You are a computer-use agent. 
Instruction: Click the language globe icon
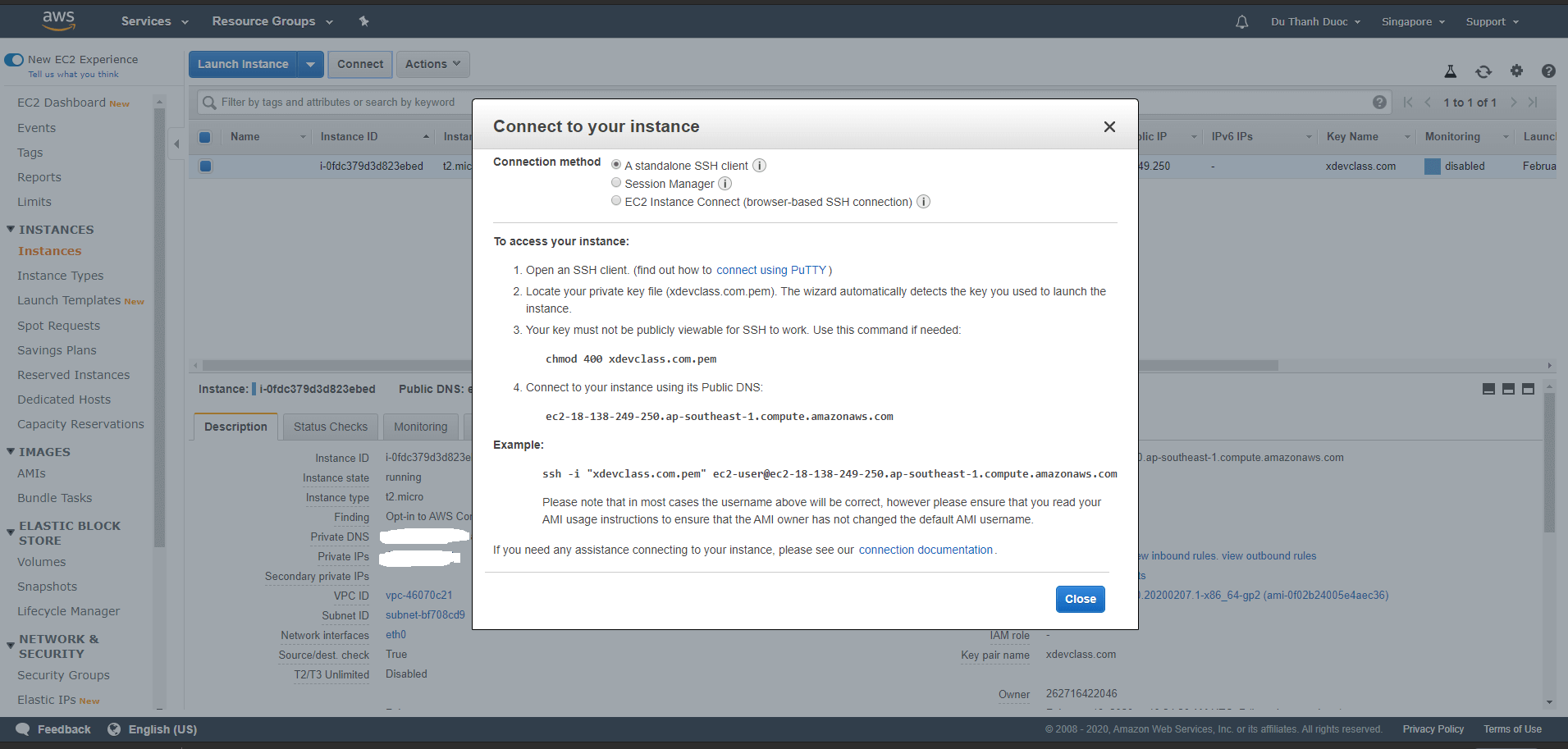[x=114, y=729]
